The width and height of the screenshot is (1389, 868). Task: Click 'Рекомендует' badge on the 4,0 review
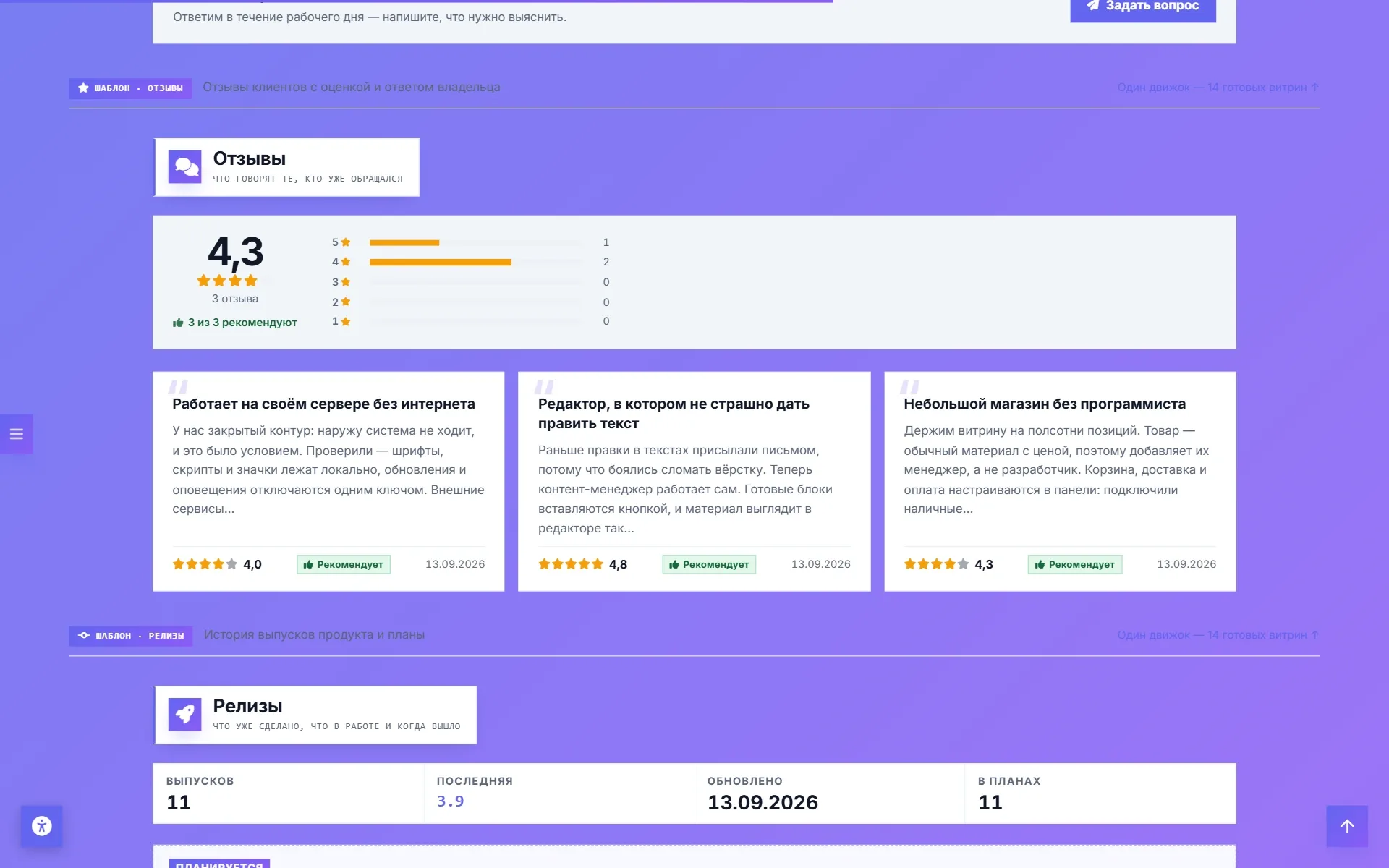coord(344,564)
